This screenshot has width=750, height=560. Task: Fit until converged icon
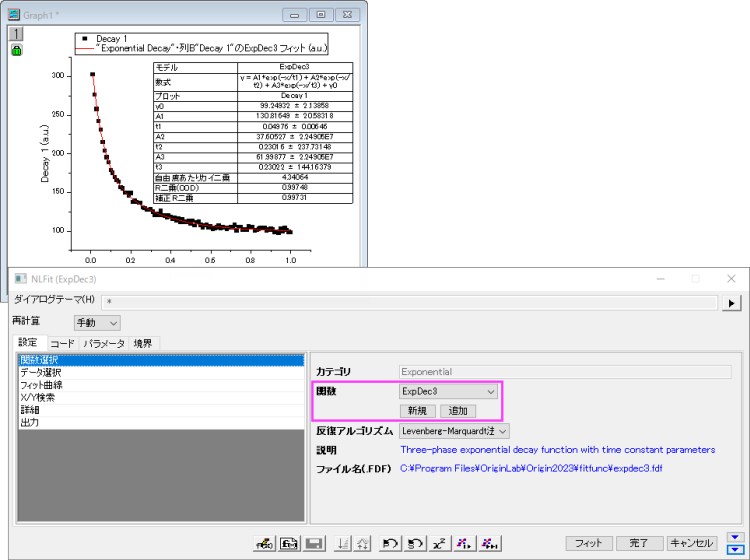[x=489, y=543]
